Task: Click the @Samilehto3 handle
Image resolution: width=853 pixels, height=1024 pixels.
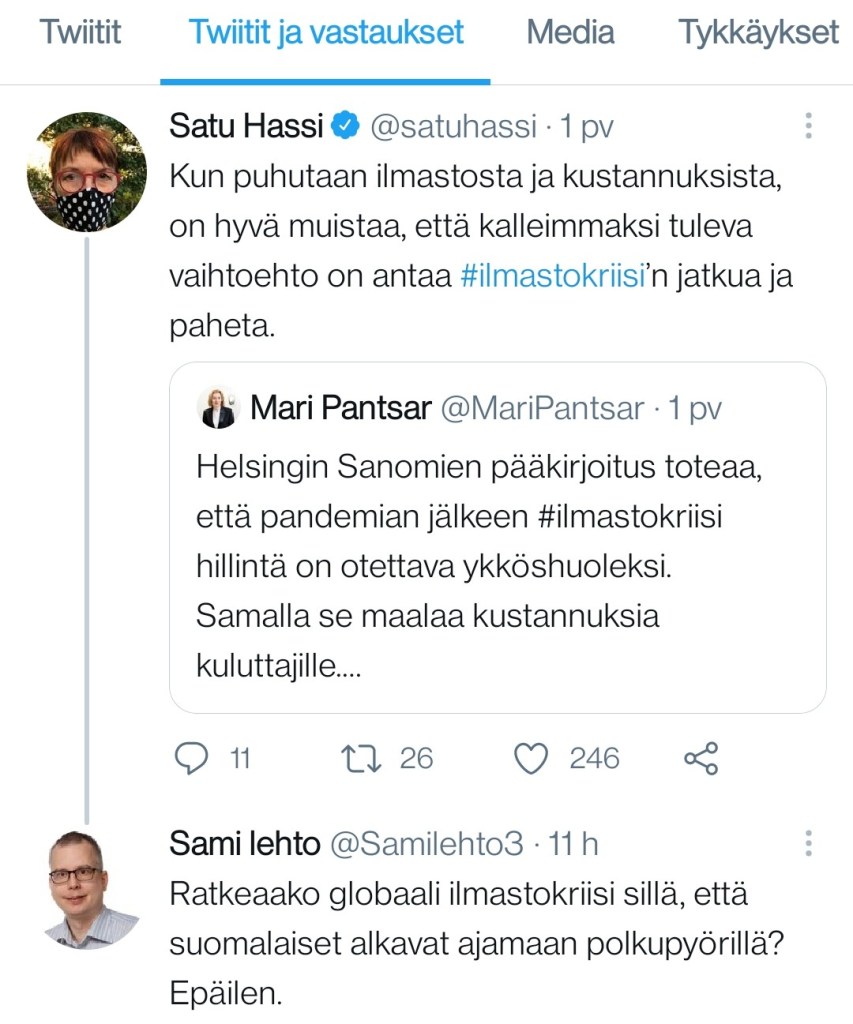Action: coord(427,844)
